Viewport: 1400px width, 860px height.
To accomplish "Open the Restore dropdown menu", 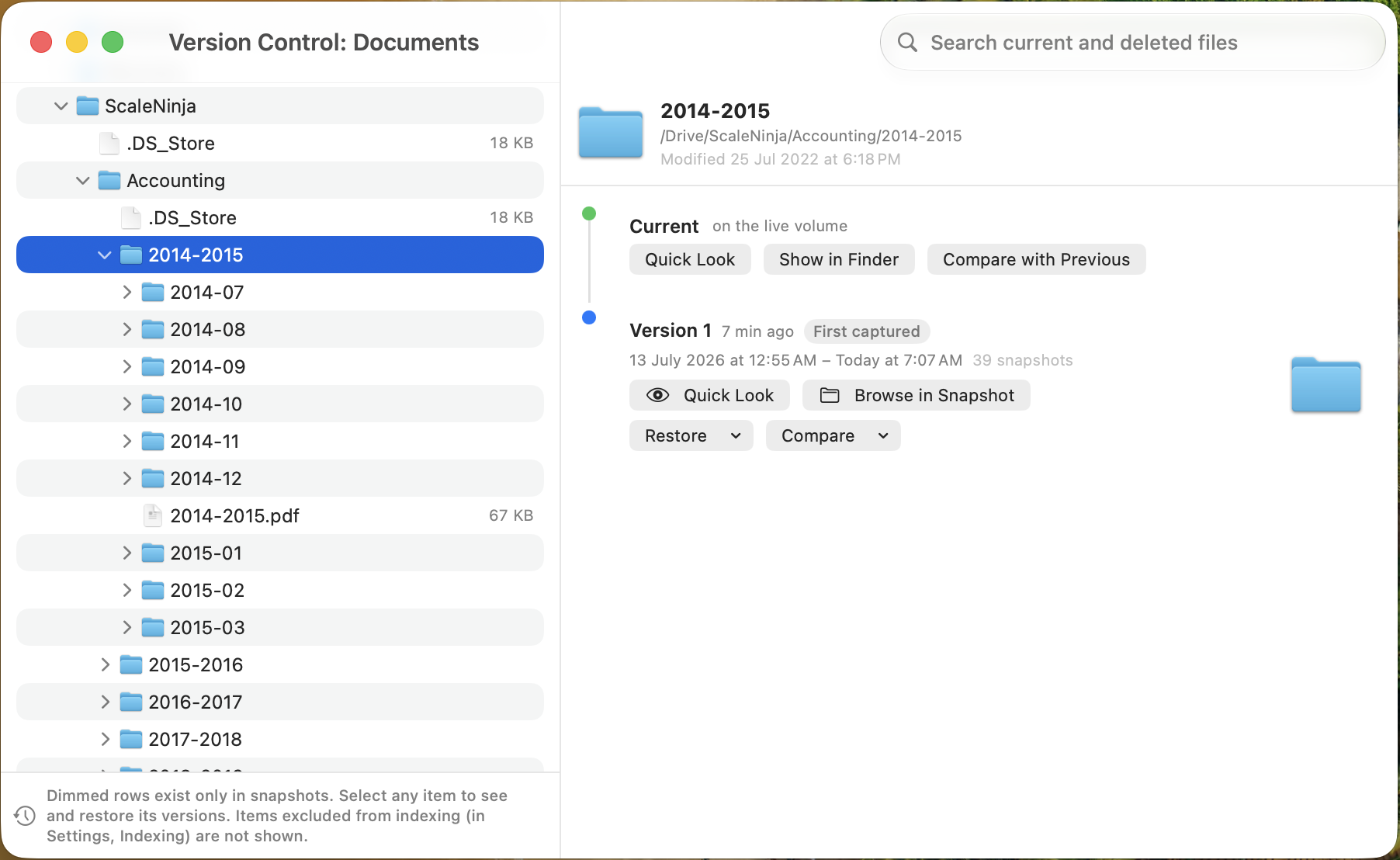I will tap(691, 435).
